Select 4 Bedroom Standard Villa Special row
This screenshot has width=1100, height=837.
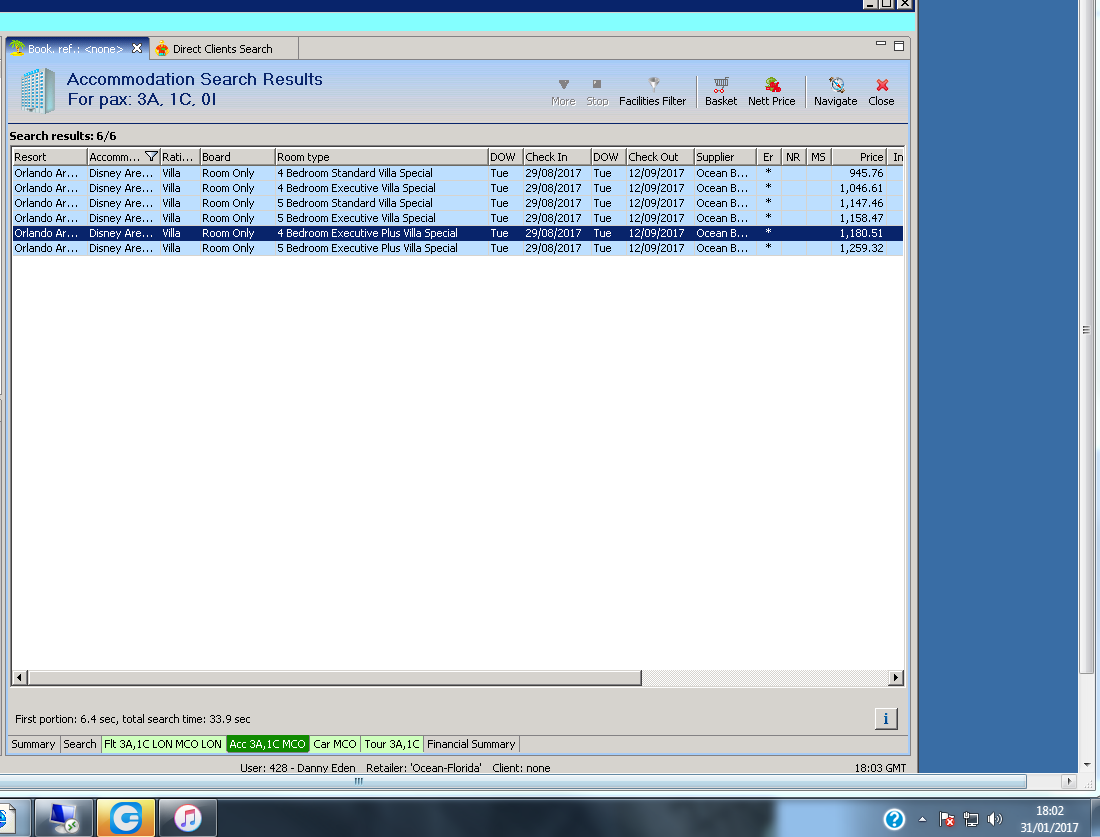pos(457,173)
